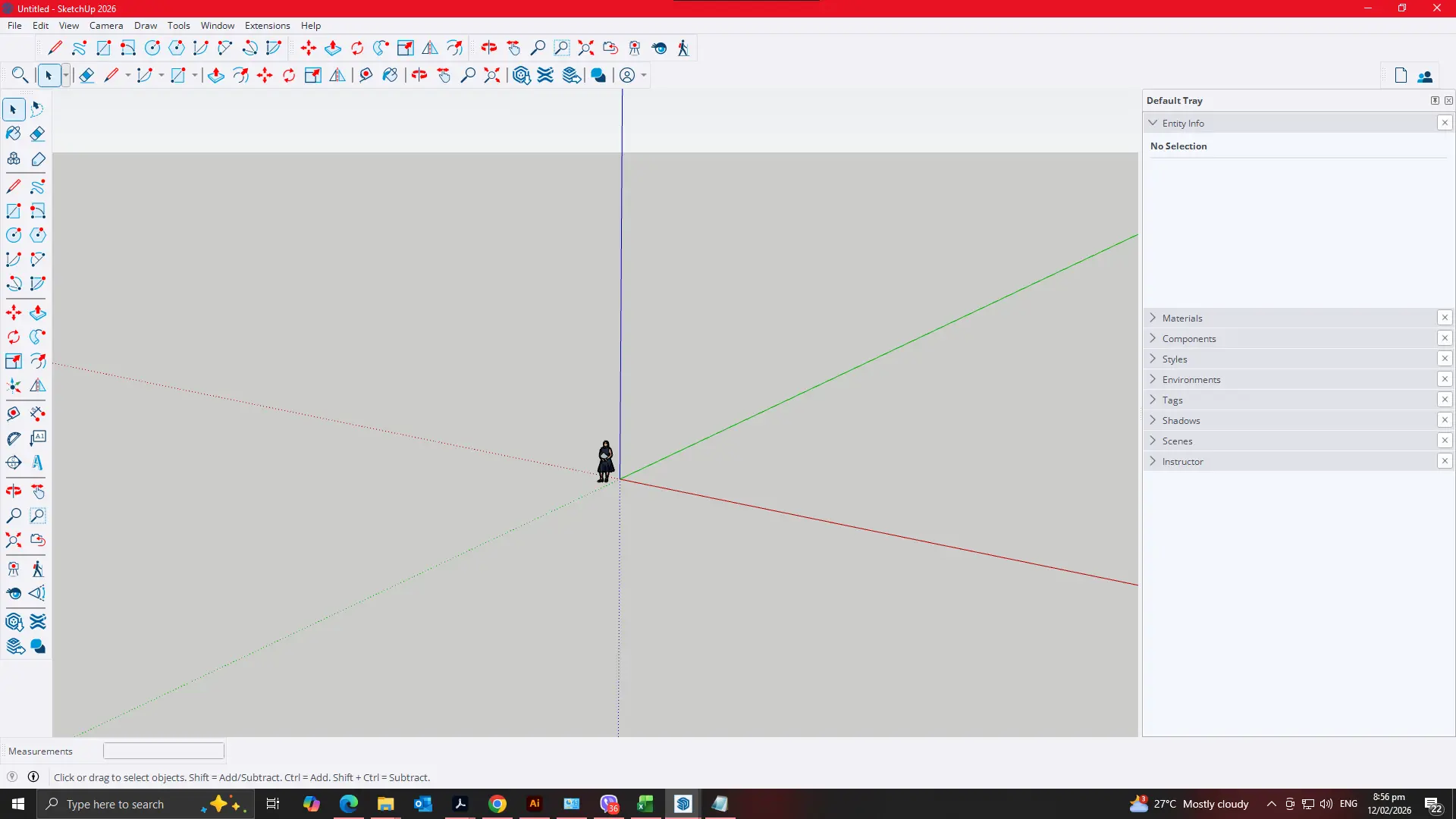
Task: Expand the Shadows panel
Action: click(1153, 420)
